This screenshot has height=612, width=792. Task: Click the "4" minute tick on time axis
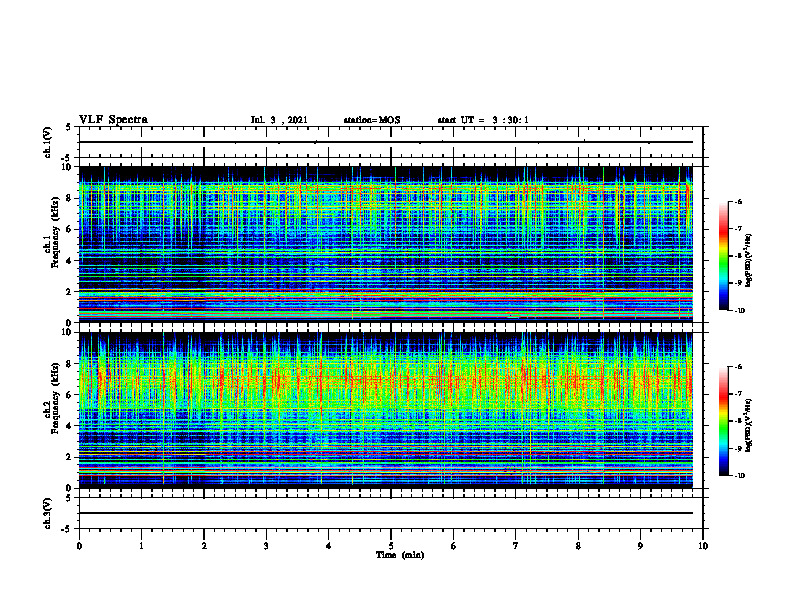(x=329, y=546)
